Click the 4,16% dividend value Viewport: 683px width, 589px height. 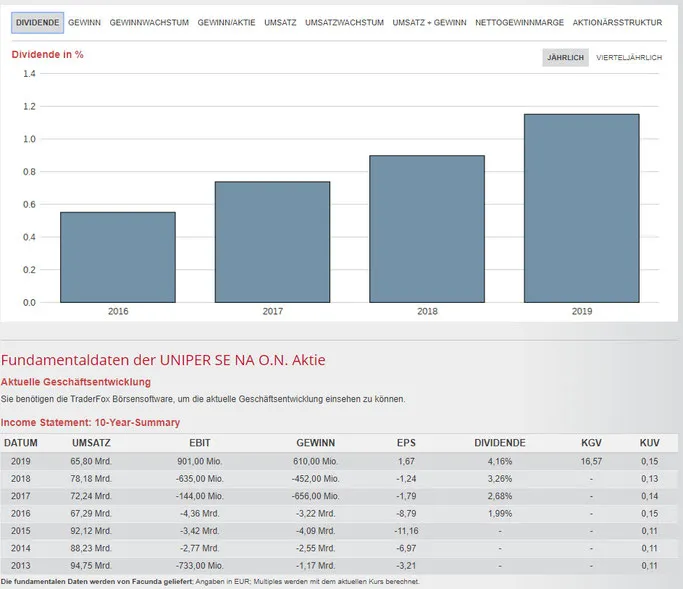tap(500, 461)
